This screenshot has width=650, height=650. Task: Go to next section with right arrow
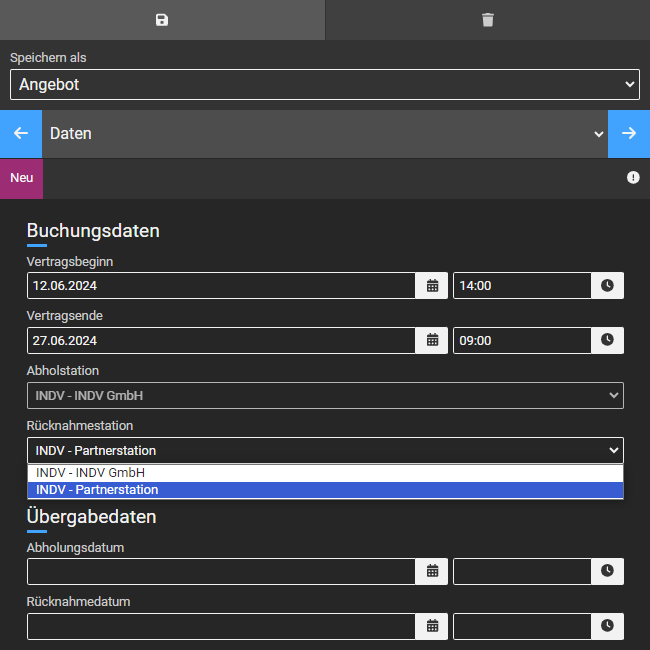coord(628,134)
